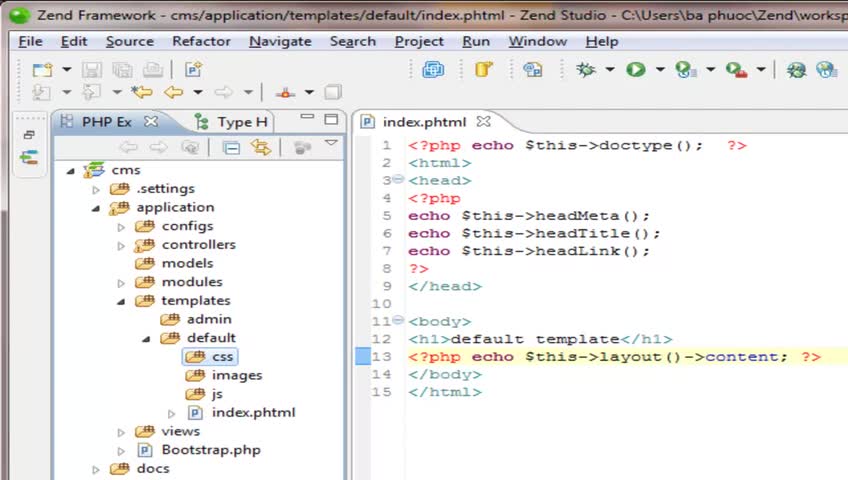Image resolution: width=848 pixels, height=480 pixels.
Task: Open the Help menu
Action: pos(601,42)
